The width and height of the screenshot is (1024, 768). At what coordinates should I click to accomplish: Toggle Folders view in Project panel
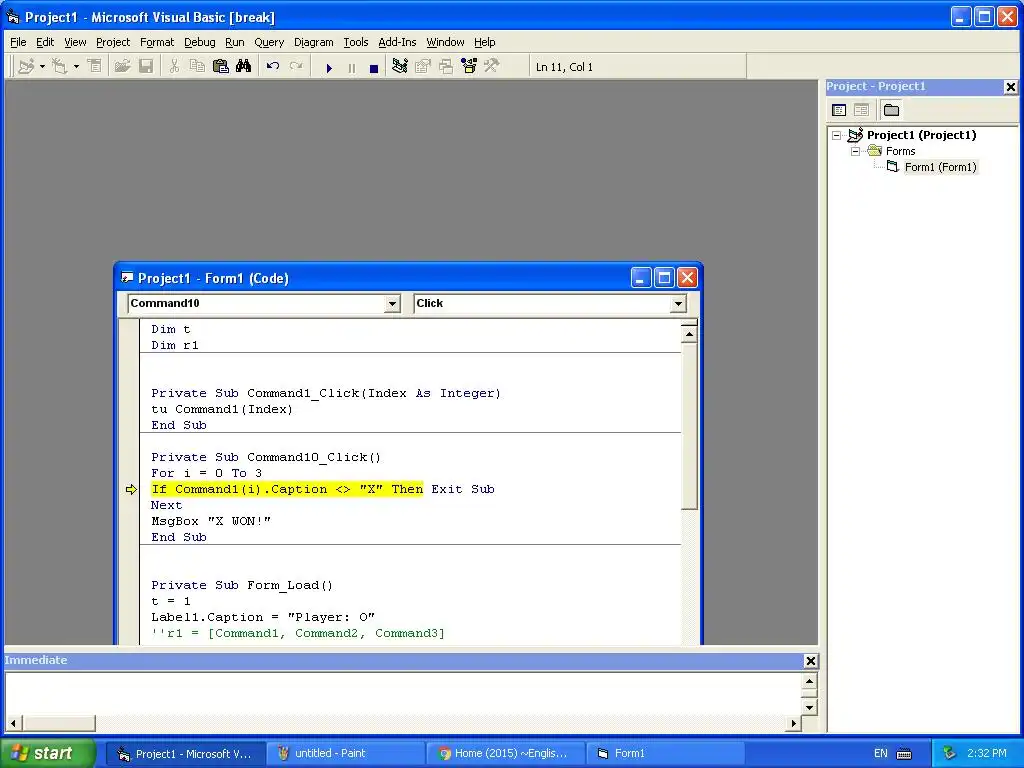[891, 110]
